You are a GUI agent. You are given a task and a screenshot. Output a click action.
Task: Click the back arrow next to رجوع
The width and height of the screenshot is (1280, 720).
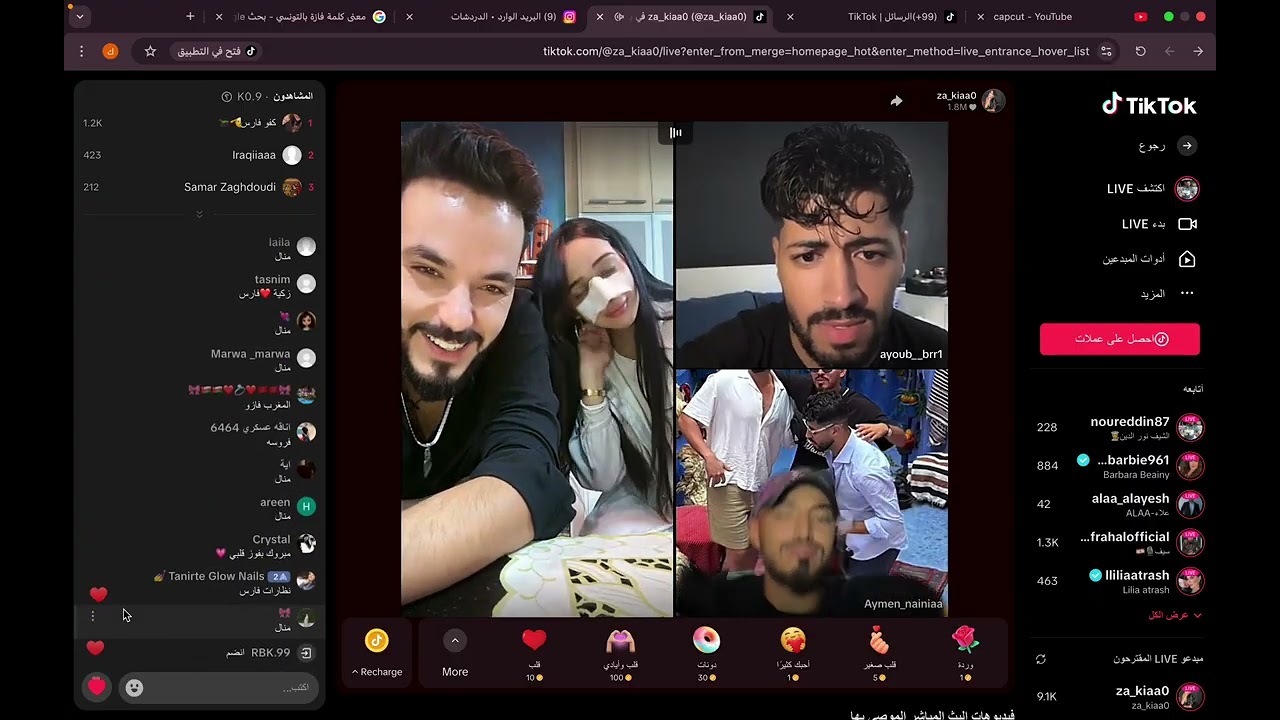point(1187,145)
